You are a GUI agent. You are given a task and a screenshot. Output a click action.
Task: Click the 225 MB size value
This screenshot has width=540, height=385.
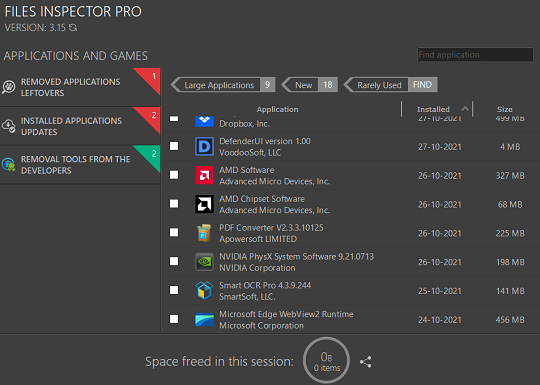510,233
